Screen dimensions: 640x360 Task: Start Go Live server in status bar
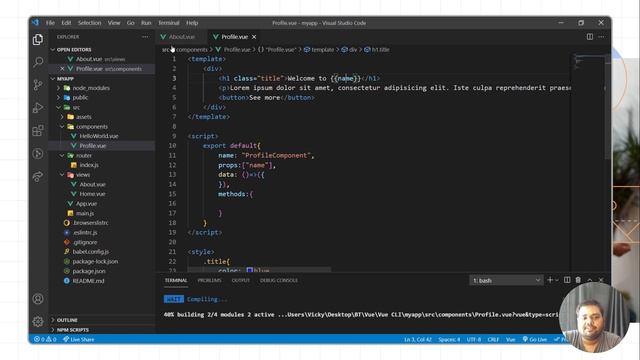[535, 339]
